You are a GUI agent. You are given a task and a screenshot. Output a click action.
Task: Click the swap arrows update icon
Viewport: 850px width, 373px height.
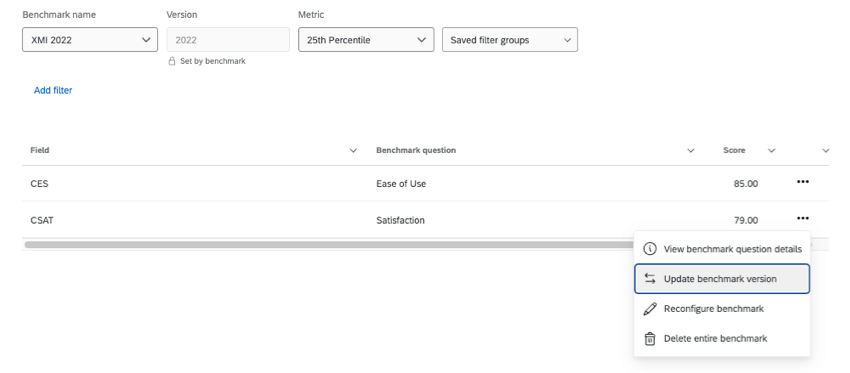click(649, 279)
